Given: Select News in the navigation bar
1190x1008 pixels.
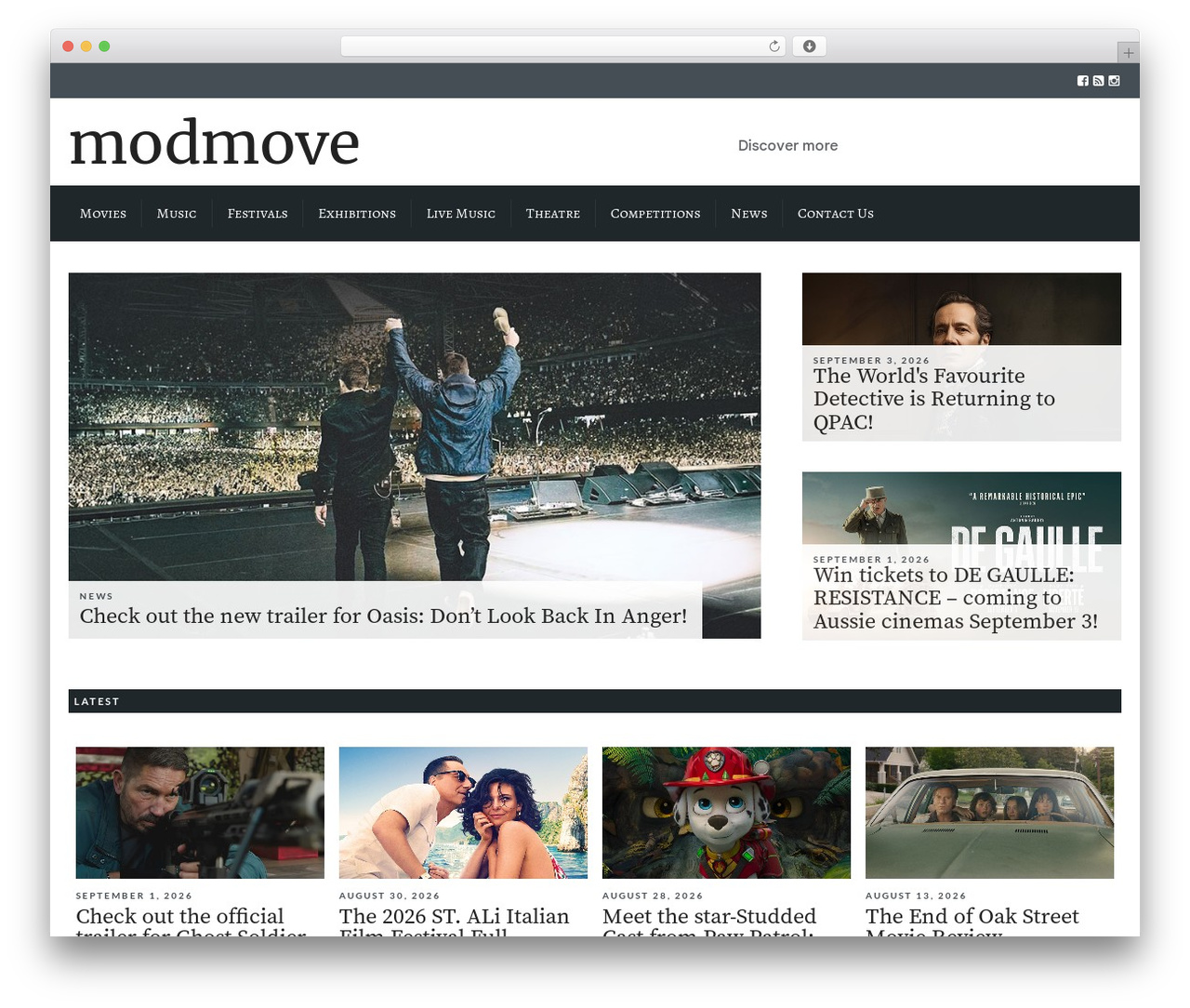Looking at the screenshot, I should (x=749, y=214).
